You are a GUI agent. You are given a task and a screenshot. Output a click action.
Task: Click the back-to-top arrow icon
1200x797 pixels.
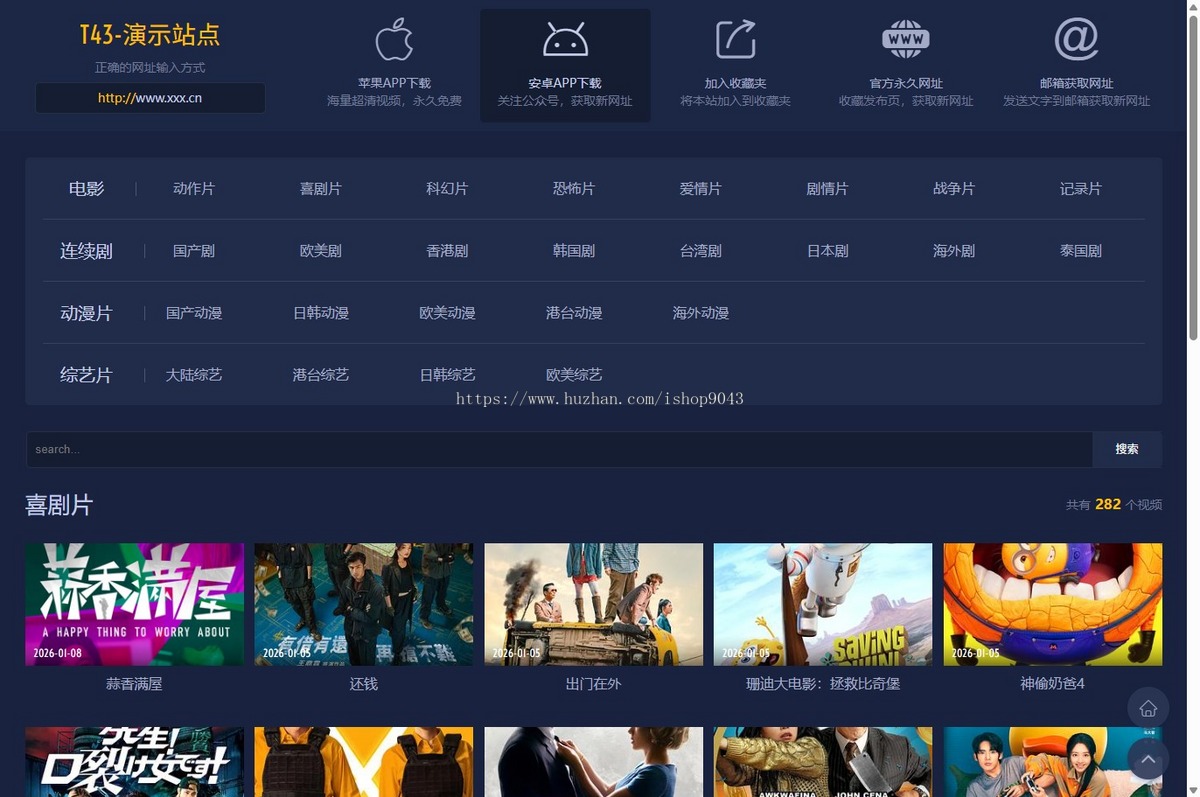tap(1148, 759)
